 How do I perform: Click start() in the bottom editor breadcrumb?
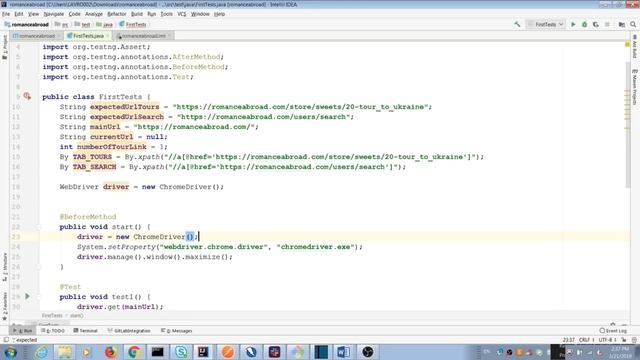(77, 316)
